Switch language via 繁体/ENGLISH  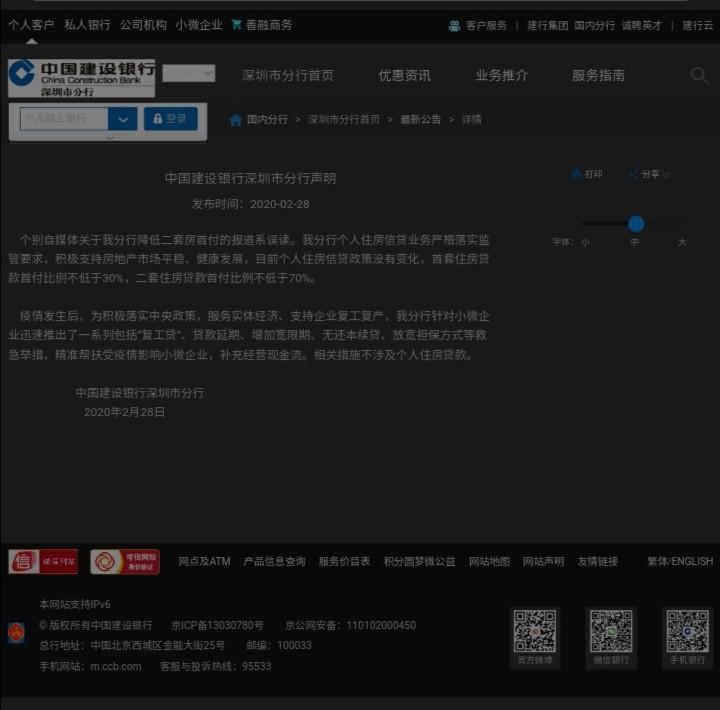point(680,561)
